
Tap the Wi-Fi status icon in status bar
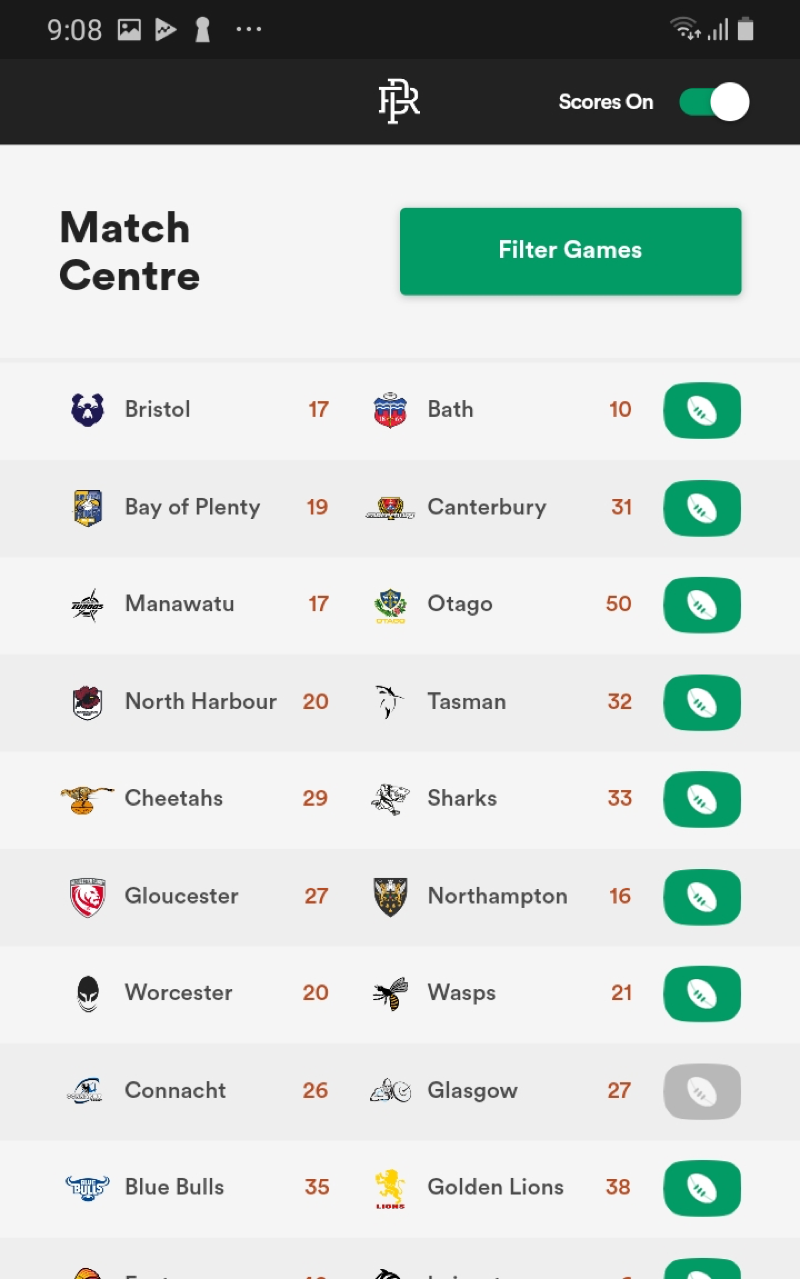[686, 29]
